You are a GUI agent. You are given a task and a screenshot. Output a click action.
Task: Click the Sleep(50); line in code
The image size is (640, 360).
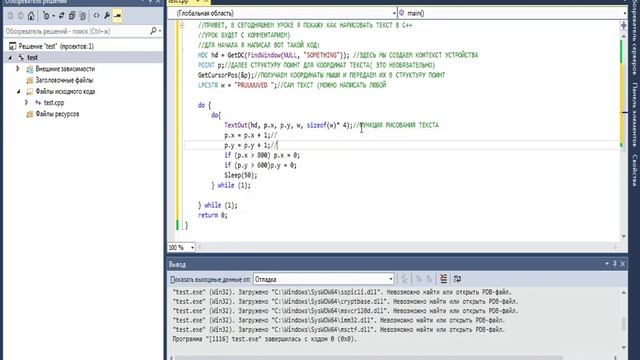tap(241, 176)
